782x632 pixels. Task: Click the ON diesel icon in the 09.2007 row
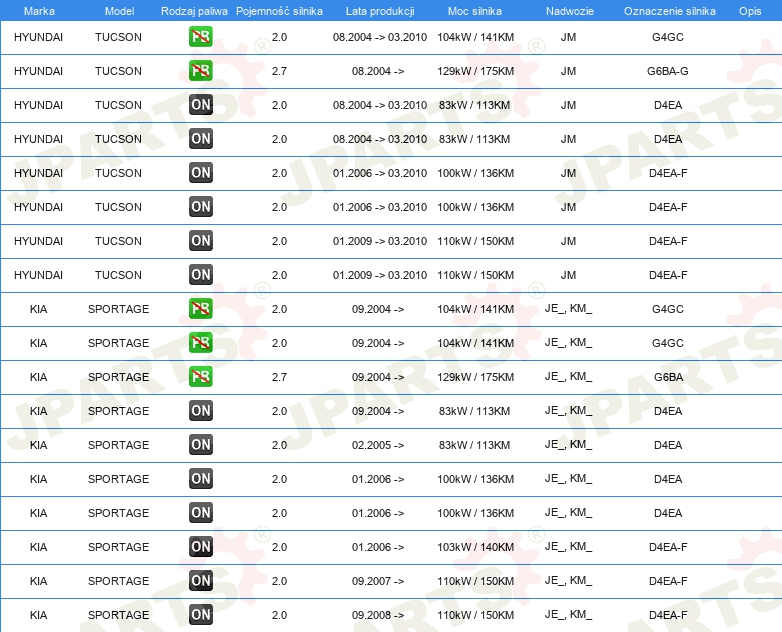[x=201, y=581]
